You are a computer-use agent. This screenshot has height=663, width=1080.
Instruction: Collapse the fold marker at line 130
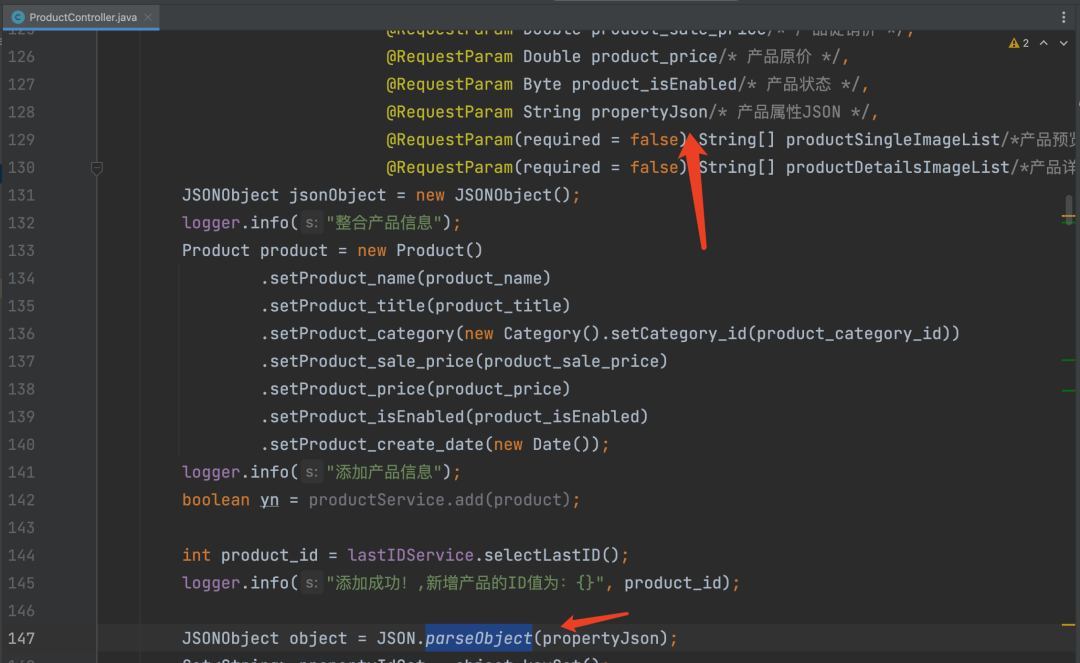pos(97,168)
